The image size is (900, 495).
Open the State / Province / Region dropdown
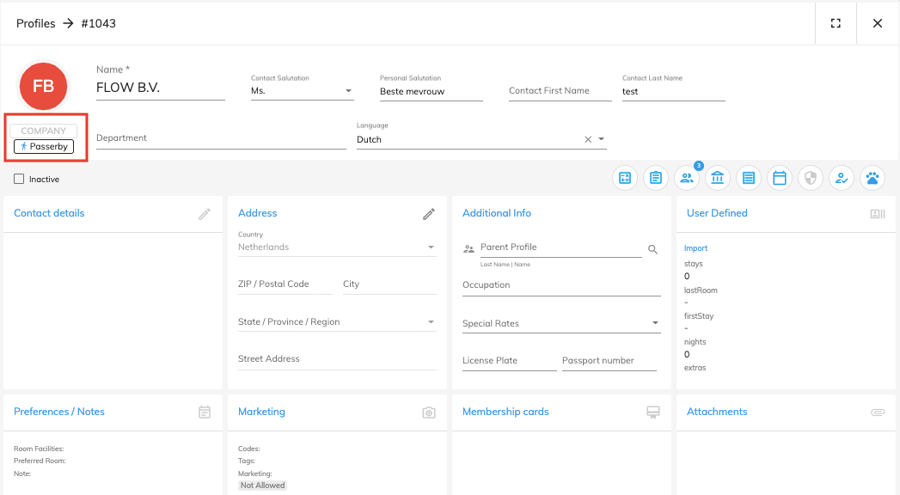click(431, 322)
